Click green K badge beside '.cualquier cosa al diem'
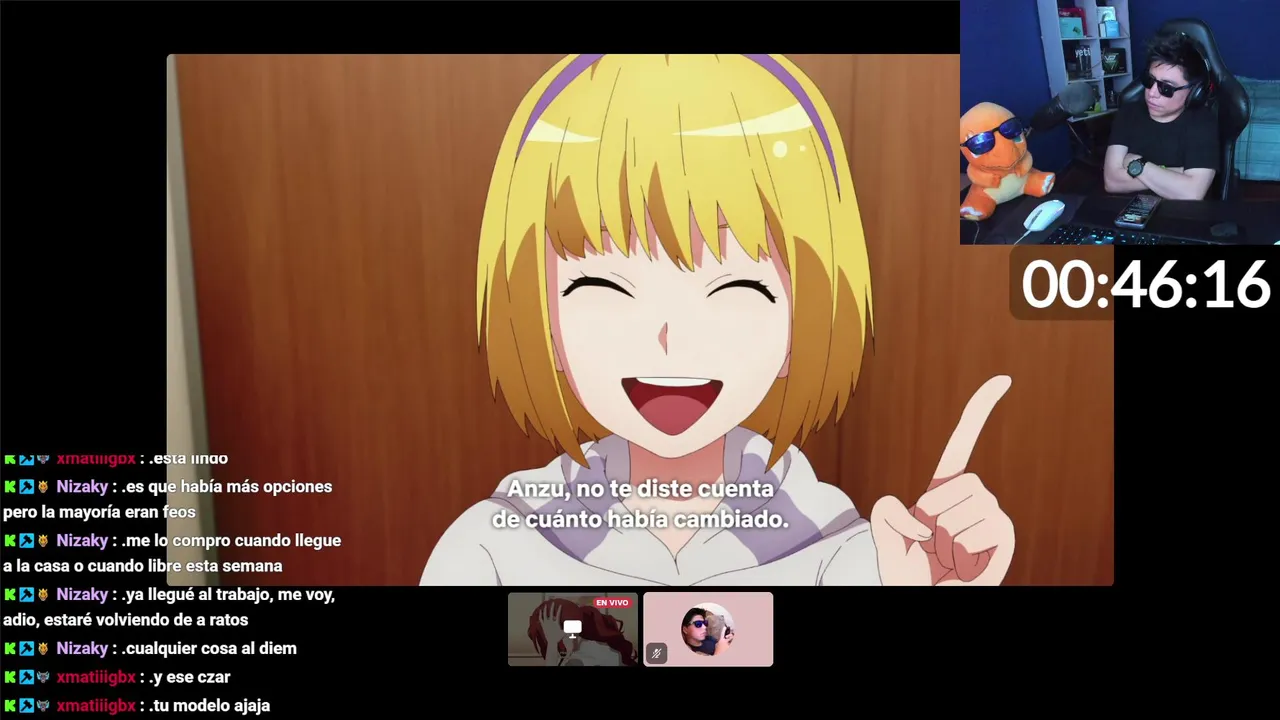This screenshot has width=1280, height=720. pos(10,648)
